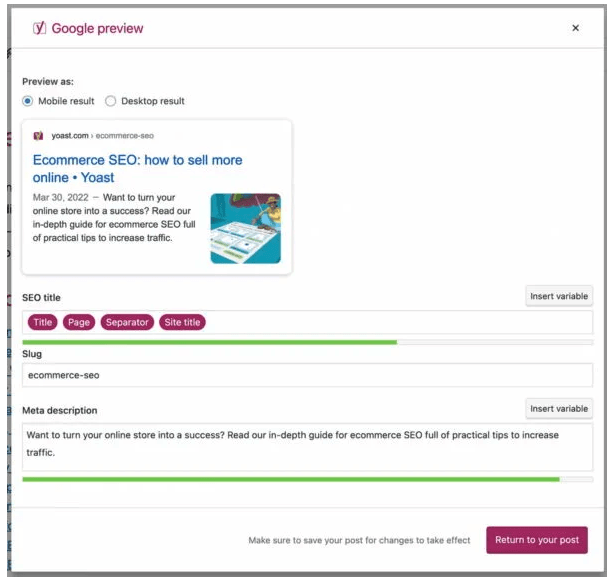The height and width of the screenshot is (581, 613).
Task: Click the Ecommerce SEO preview title link
Action: [x=137, y=168]
